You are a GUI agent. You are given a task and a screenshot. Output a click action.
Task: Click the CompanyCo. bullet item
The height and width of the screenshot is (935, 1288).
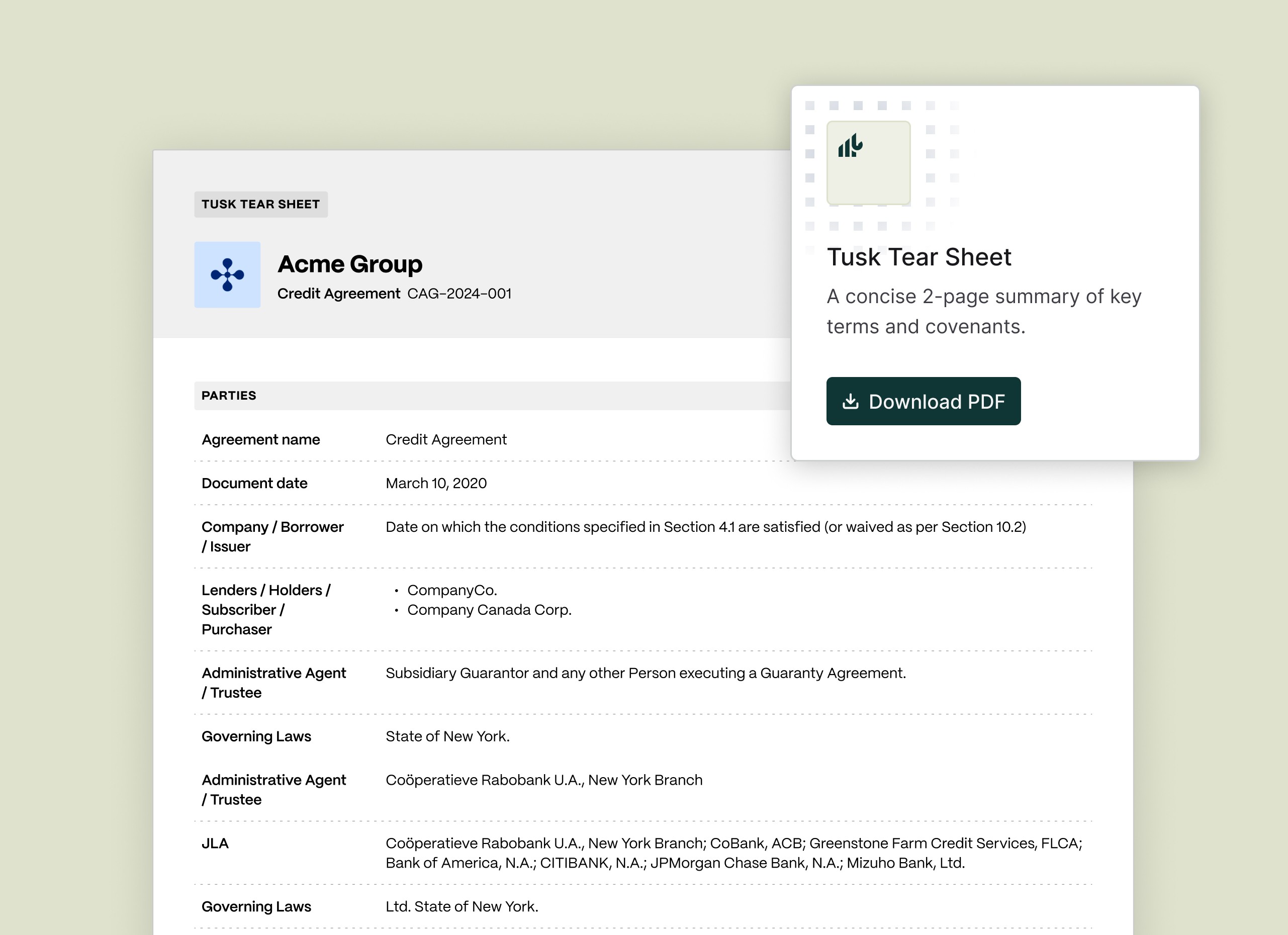452,590
